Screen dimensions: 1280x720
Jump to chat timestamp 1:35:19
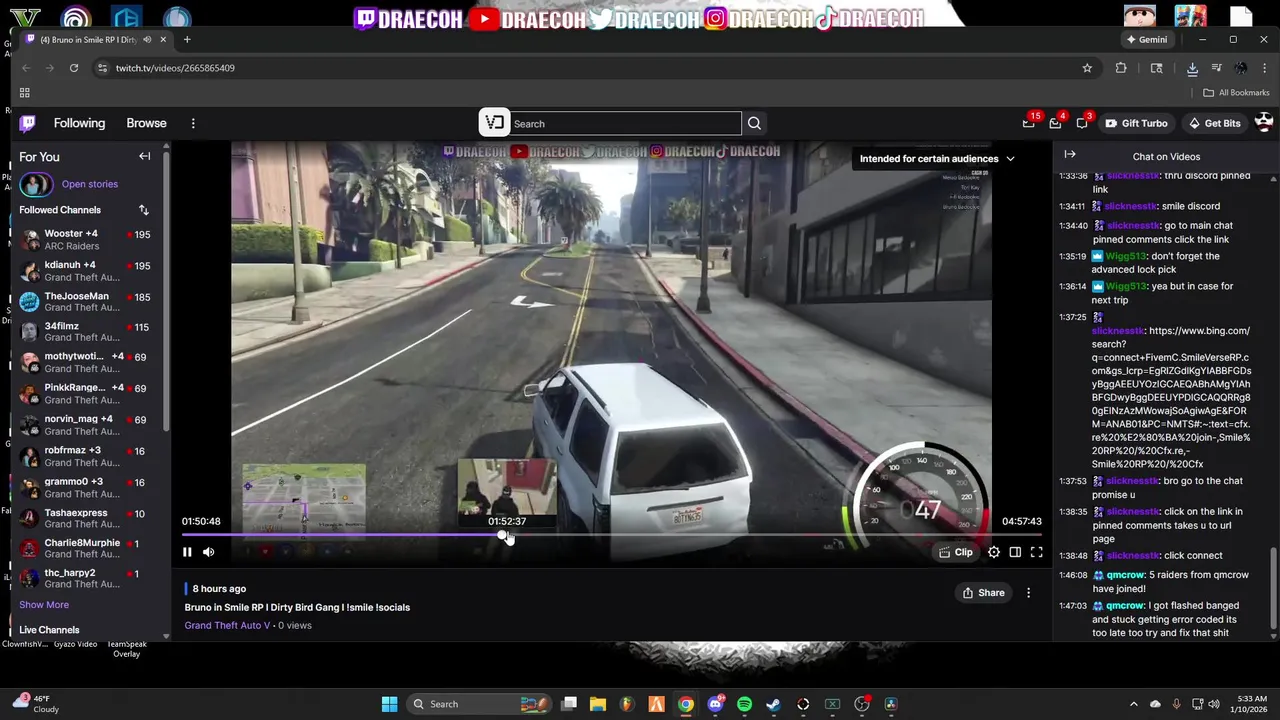pyautogui.click(x=1073, y=256)
